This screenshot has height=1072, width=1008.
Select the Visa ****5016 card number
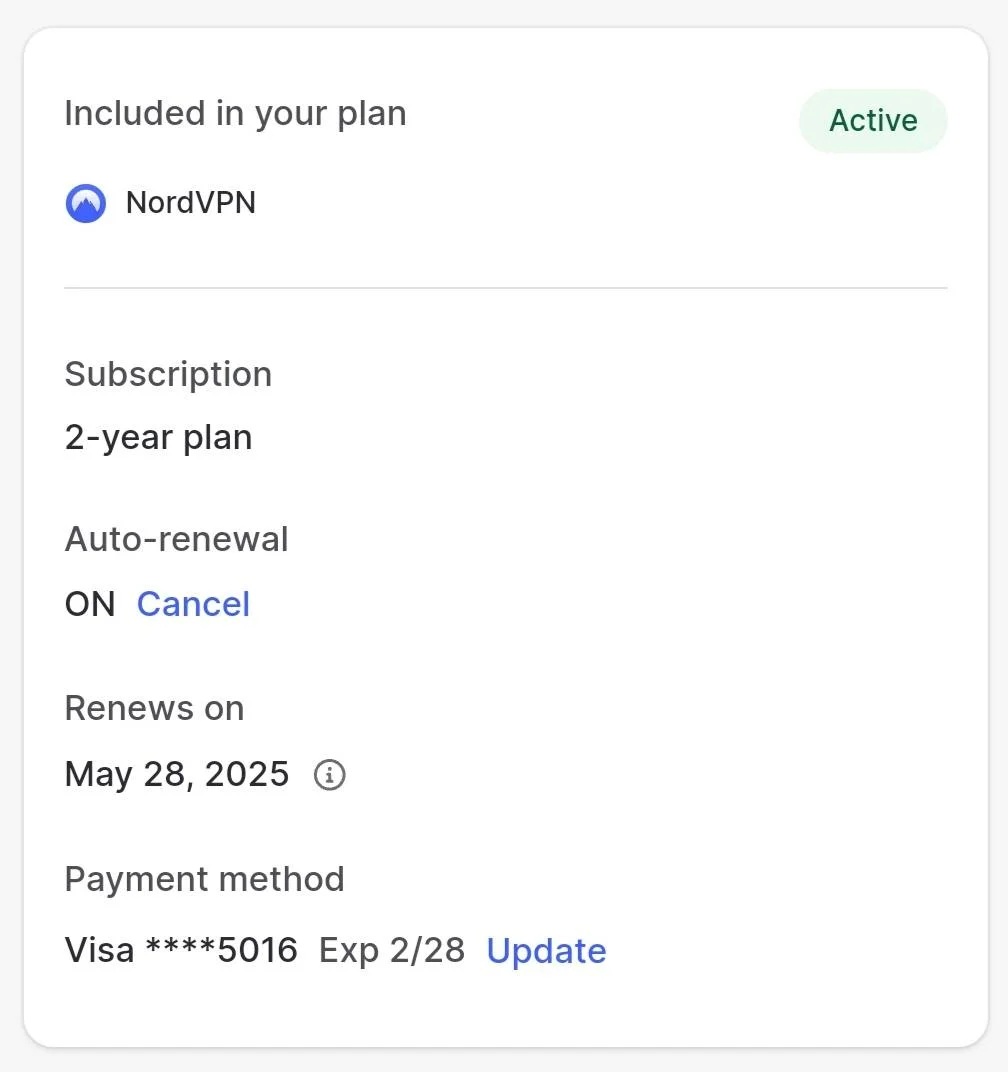(x=181, y=950)
